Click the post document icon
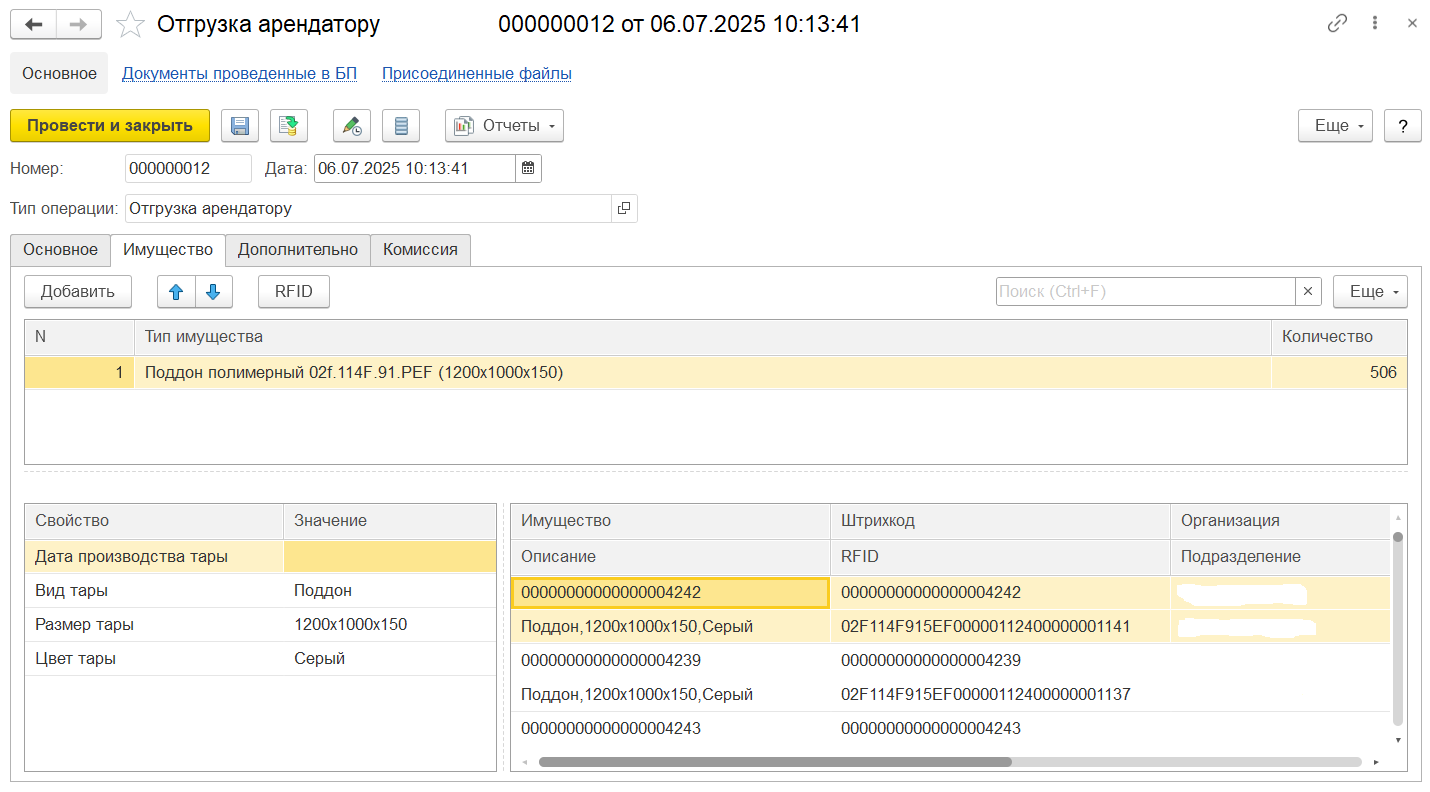1430x792 pixels. tap(289, 126)
